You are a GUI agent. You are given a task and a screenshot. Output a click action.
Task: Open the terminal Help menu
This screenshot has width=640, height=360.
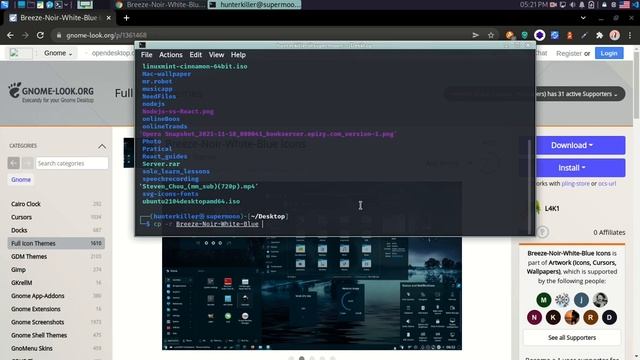238,55
